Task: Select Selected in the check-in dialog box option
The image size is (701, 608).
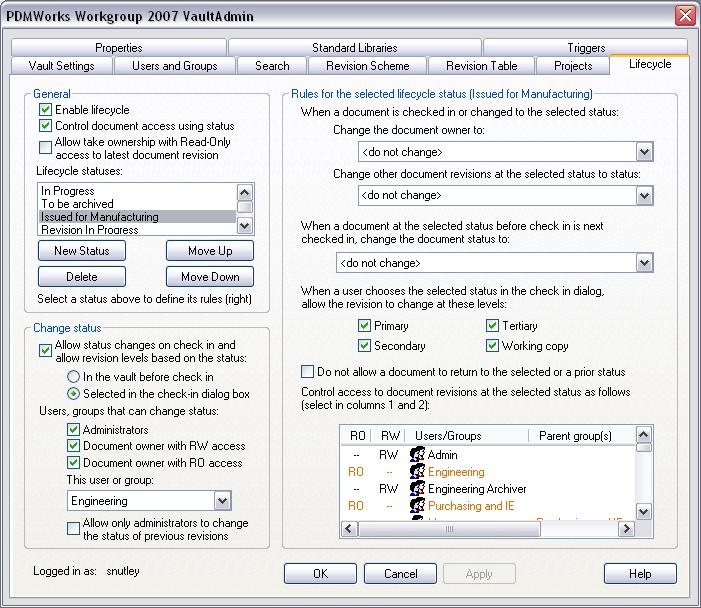Action: pyautogui.click(x=73, y=393)
